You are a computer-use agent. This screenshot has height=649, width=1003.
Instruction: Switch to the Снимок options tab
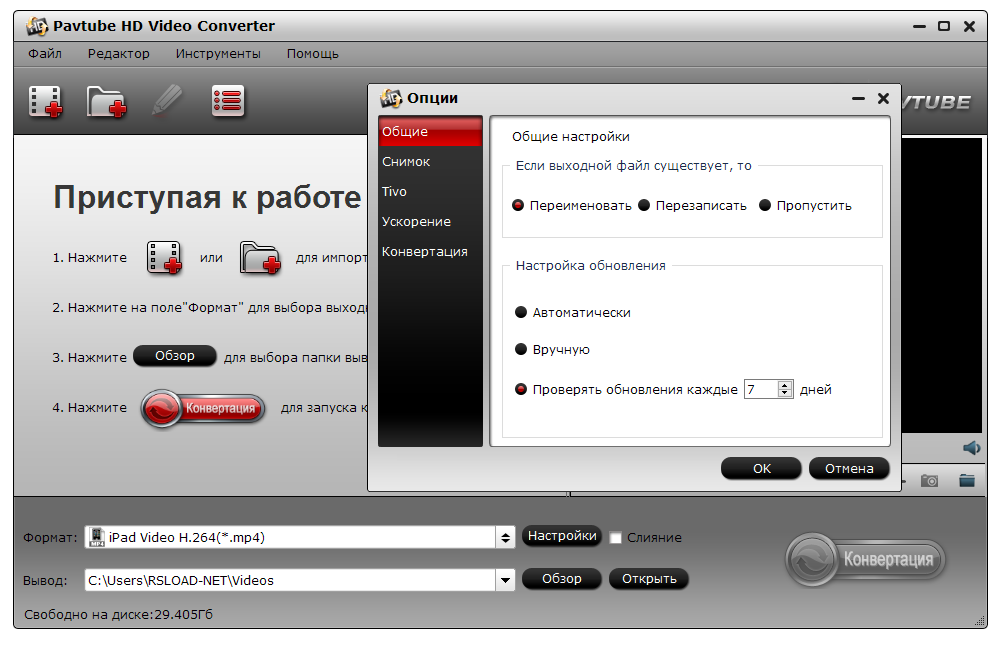click(430, 162)
